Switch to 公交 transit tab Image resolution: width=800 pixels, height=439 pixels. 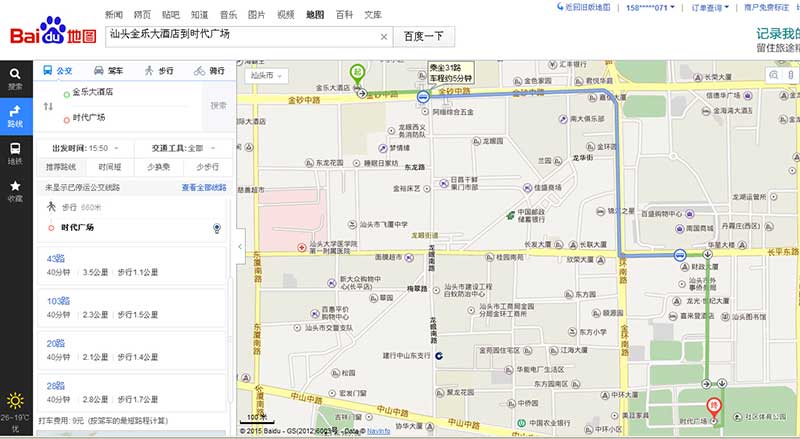pos(58,70)
